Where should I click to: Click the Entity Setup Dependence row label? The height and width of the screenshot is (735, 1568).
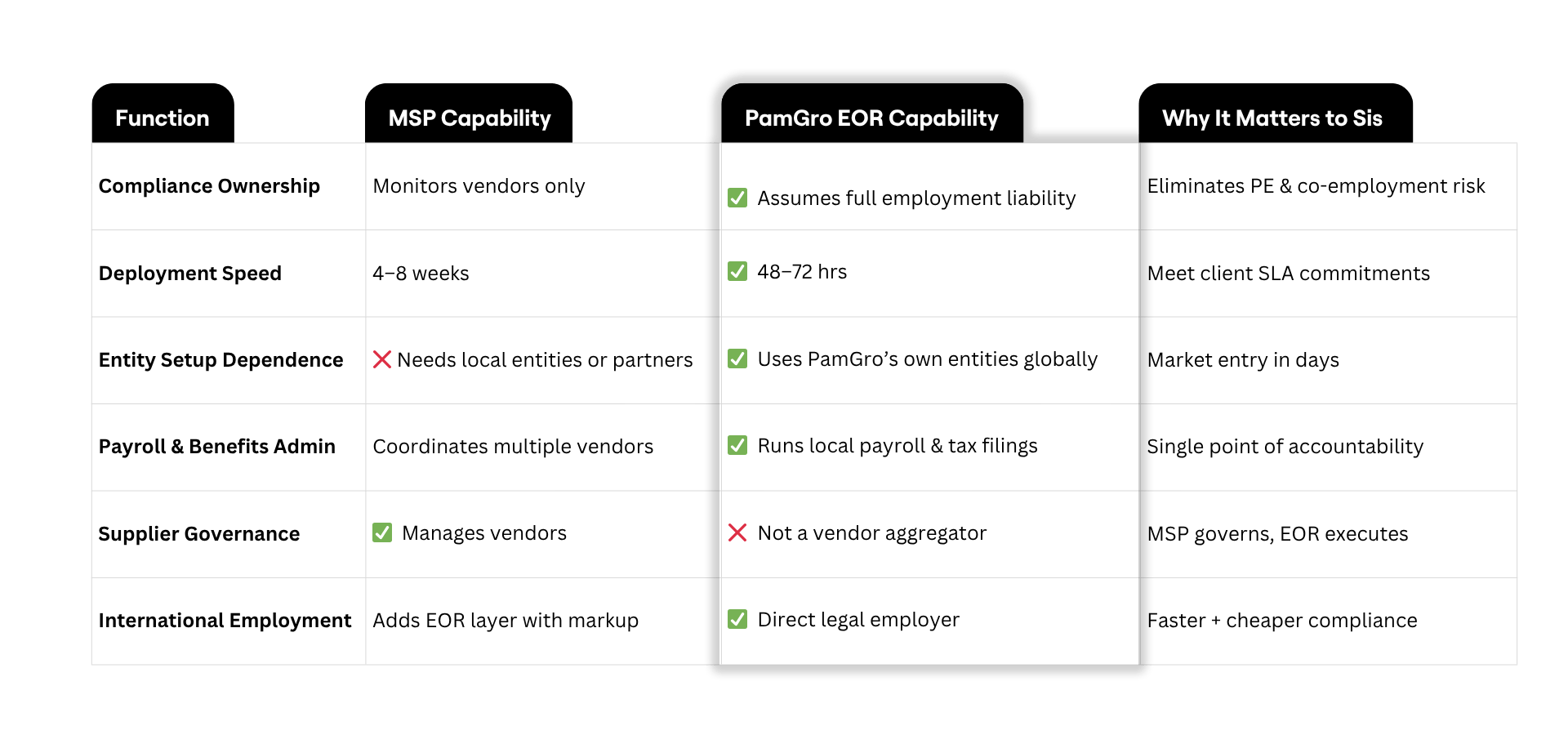pos(220,360)
